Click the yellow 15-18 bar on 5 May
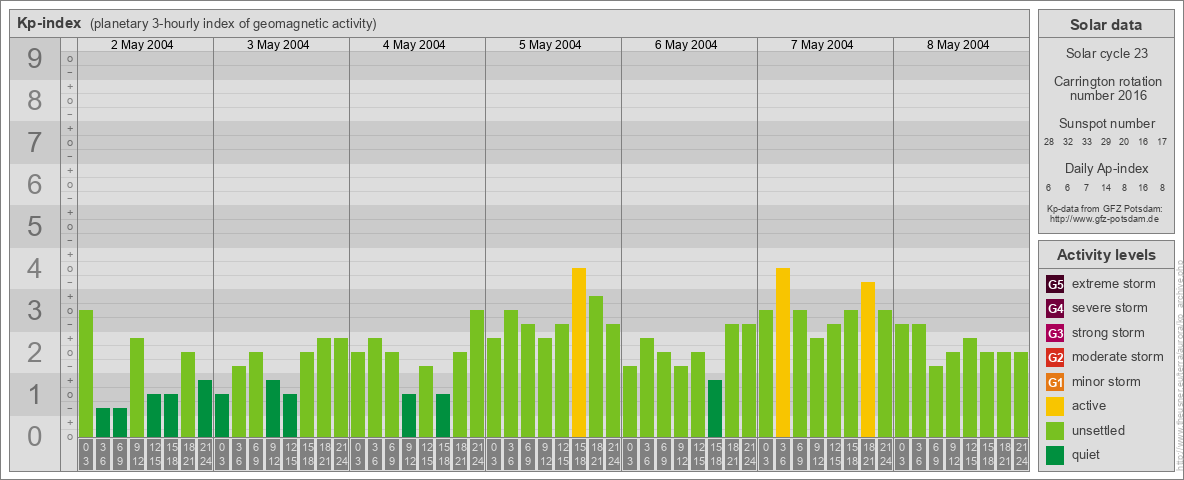 pyautogui.click(x=579, y=352)
